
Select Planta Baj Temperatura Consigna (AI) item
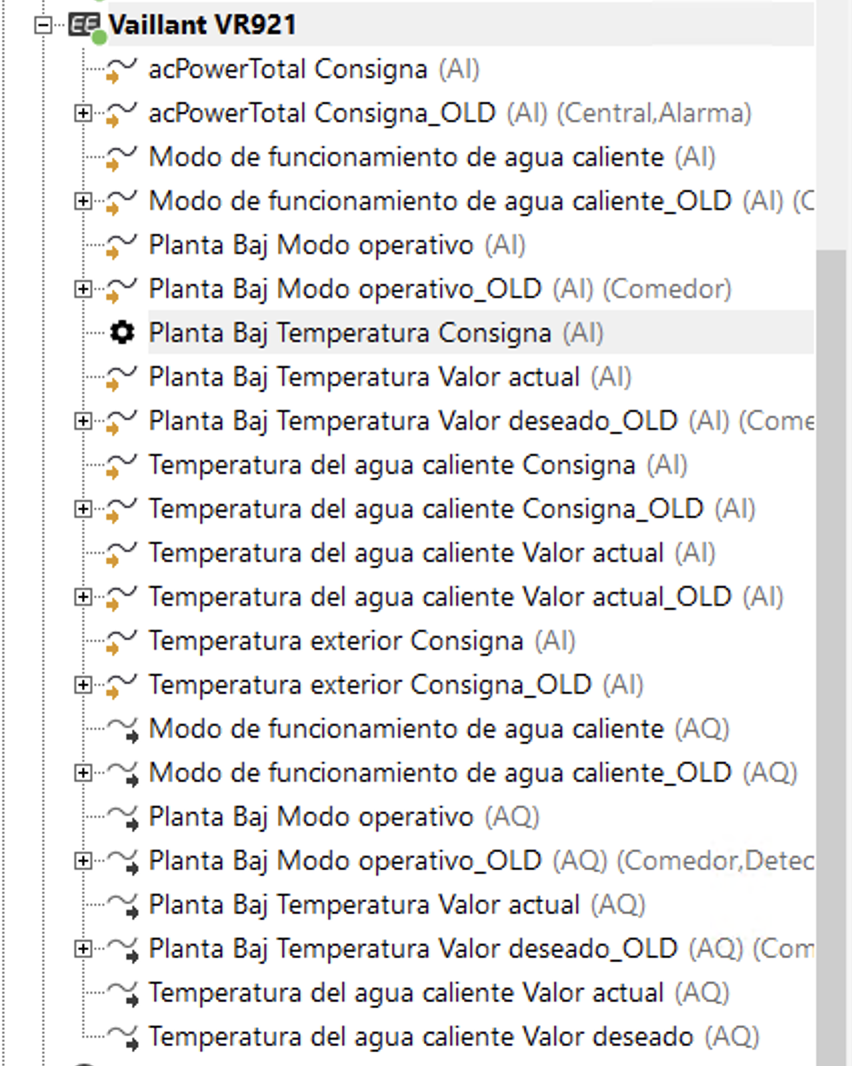coord(350,333)
